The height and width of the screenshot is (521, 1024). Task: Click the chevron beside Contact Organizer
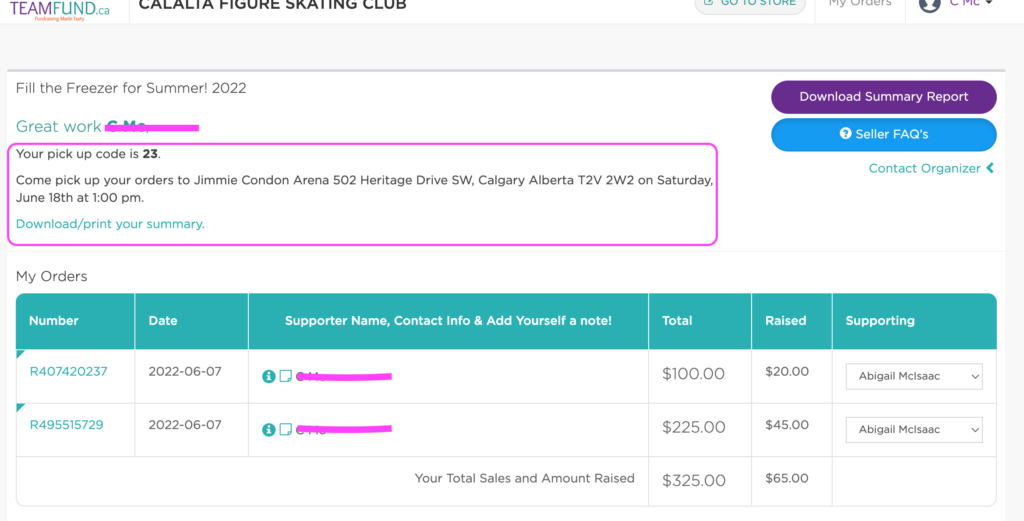[x=990, y=168]
